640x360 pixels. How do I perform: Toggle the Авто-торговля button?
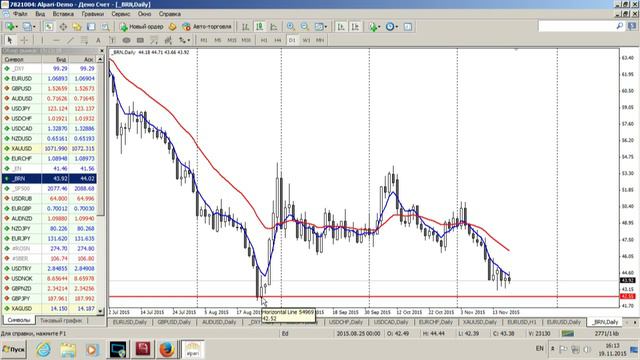click(207, 27)
